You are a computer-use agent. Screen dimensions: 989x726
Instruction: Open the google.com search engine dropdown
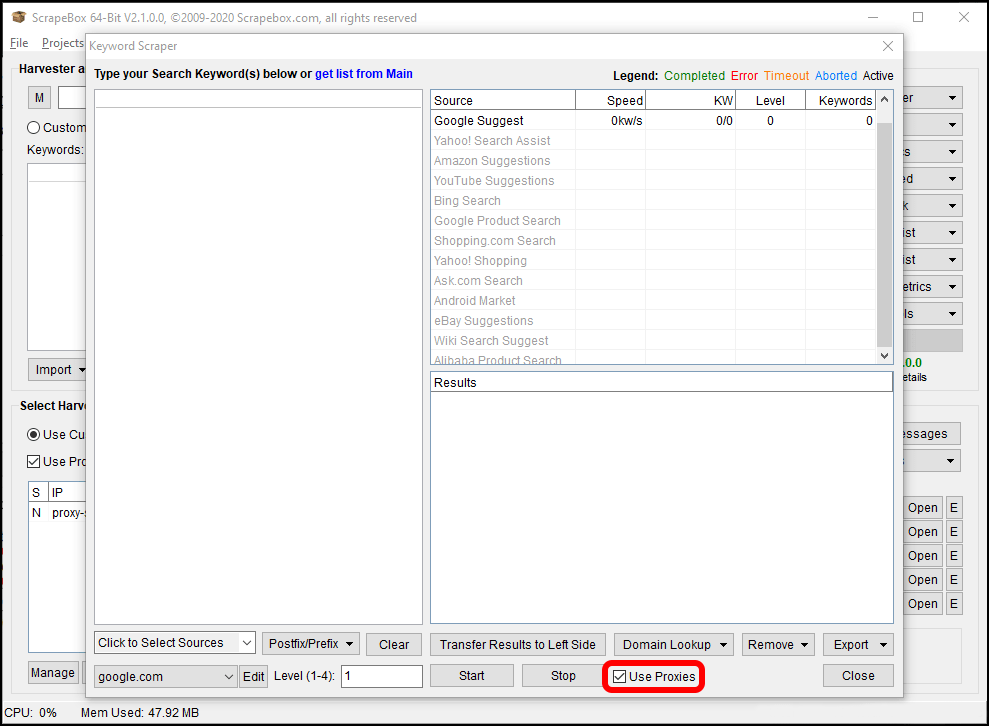click(x=165, y=676)
